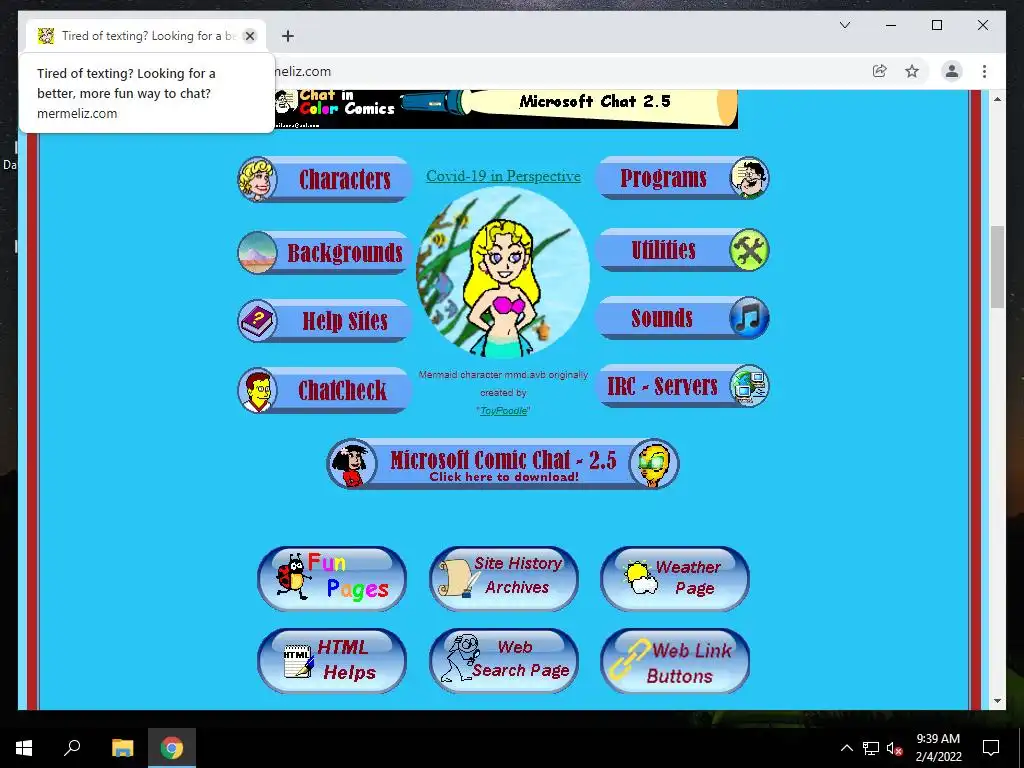Image resolution: width=1024 pixels, height=768 pixels.
Task: Click the scrollbar up arrow
Action: [x=997, y=99]
